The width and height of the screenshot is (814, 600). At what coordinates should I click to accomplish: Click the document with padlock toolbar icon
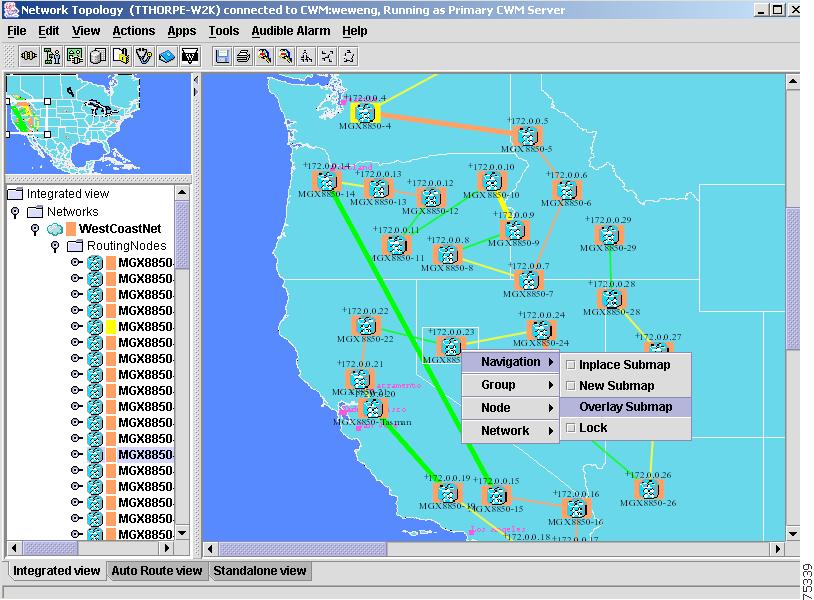120,56
